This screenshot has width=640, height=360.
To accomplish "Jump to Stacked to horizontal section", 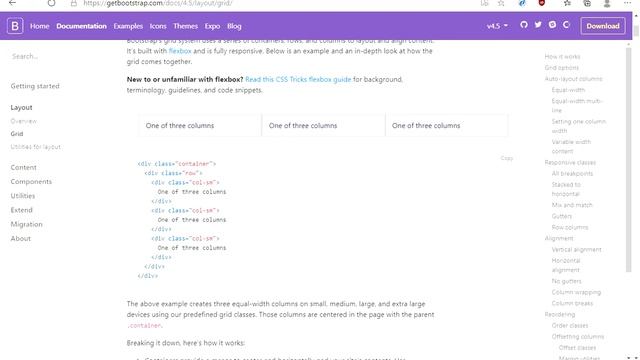I will 566,189.
